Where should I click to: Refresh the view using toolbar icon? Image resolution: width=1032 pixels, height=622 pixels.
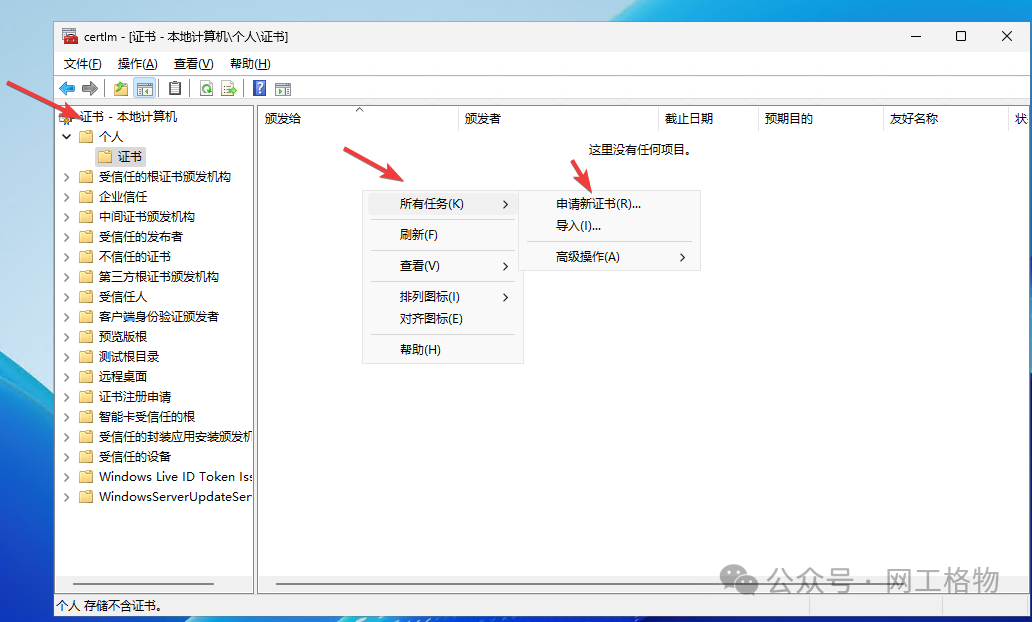click(206, 88)
